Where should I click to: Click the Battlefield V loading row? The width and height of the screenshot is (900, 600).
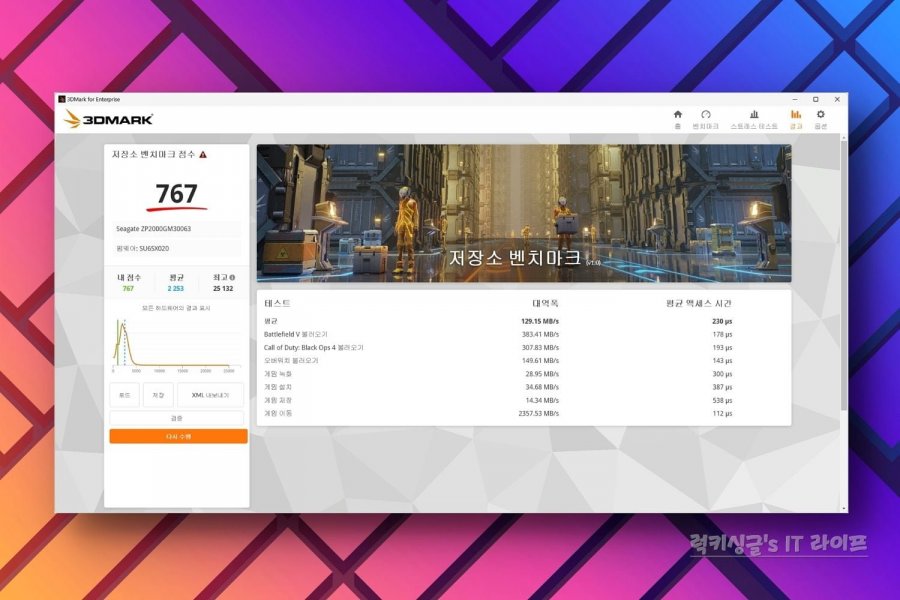(x=498, y=334)
